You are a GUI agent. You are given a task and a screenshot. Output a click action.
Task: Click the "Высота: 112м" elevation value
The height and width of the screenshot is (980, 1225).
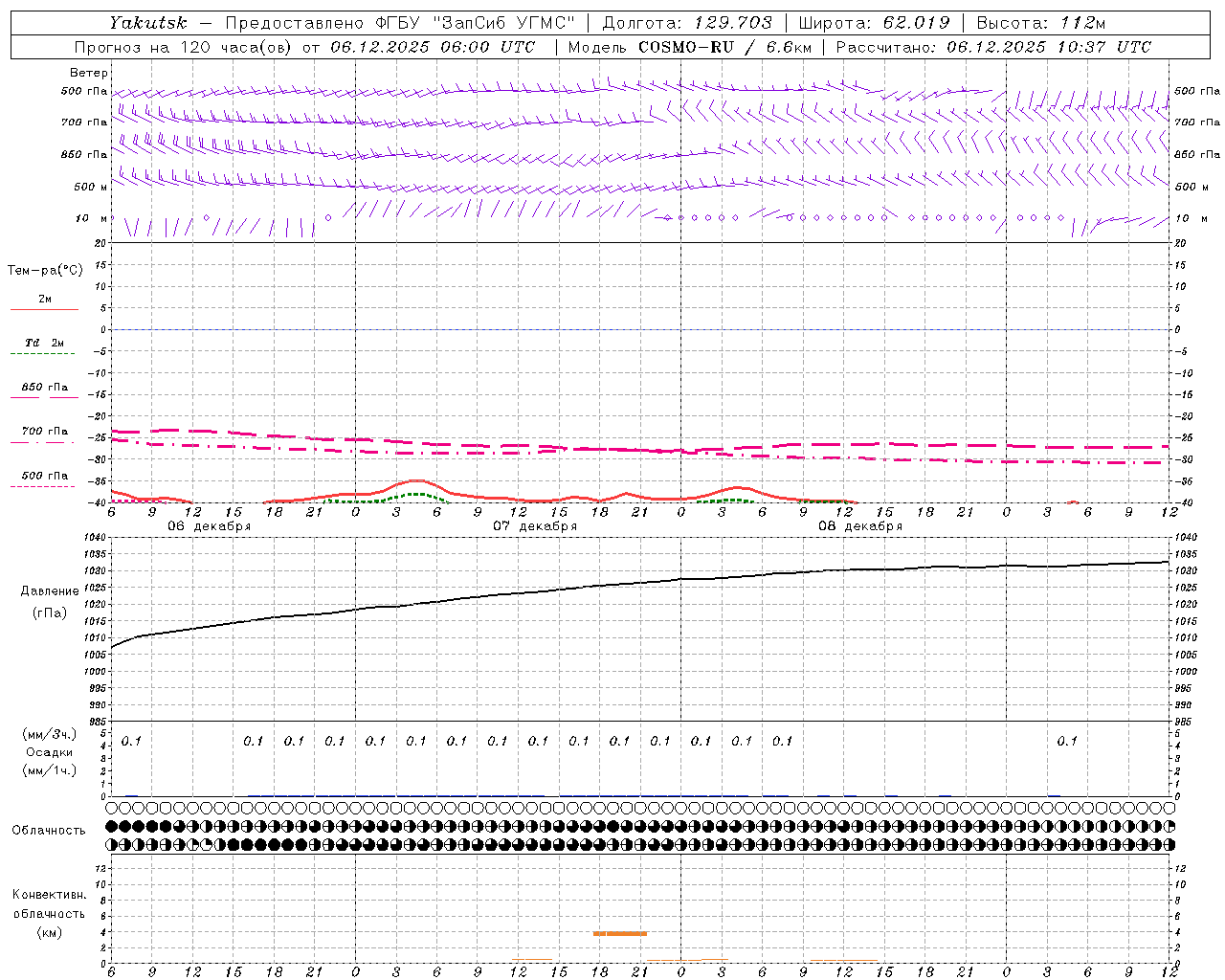pyautogui.click(x=1042, y=22)
